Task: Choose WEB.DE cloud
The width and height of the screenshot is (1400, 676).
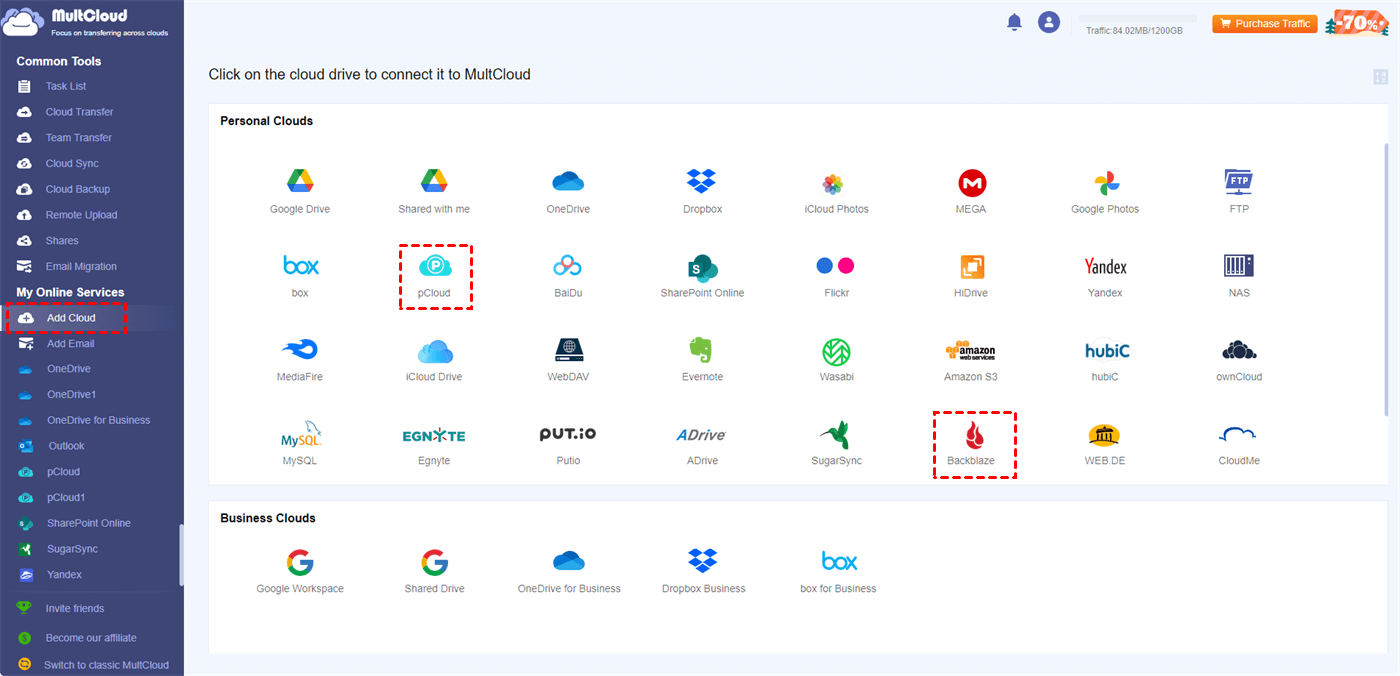Action: 1105,443
